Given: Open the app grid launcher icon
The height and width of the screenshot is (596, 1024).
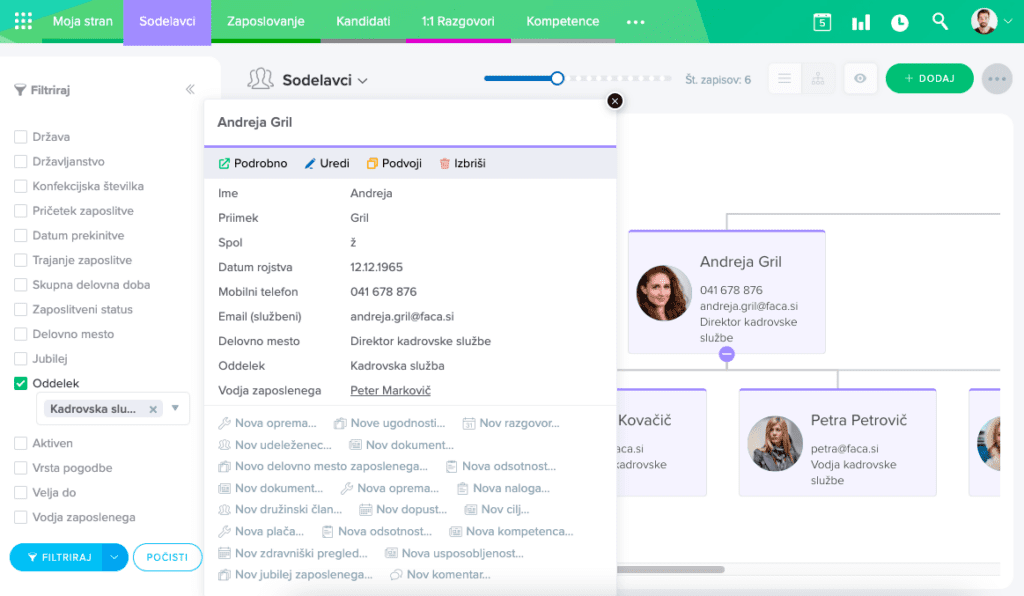Looking at the screenshot, I should tap(23, 21).
